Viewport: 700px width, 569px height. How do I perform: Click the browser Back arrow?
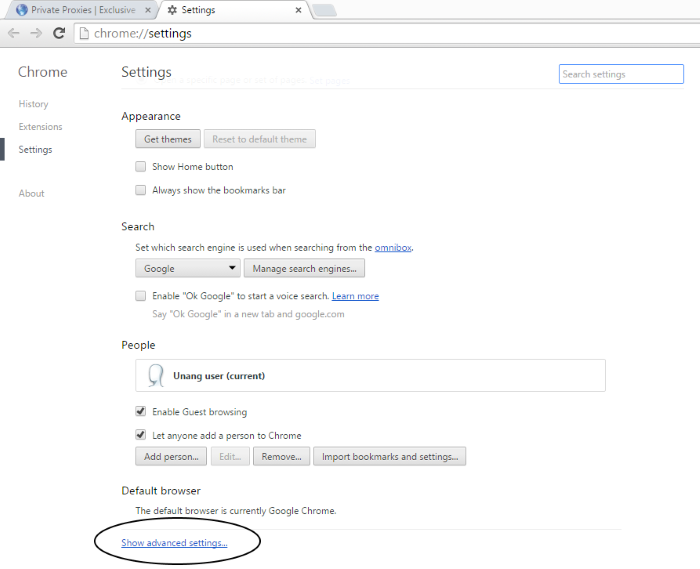14,33
